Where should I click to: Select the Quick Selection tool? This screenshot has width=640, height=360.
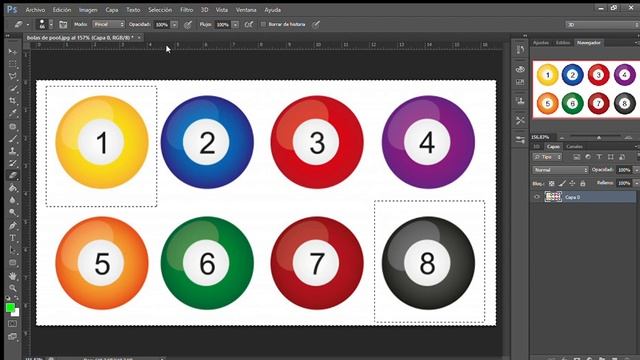(x=13, y=89)
